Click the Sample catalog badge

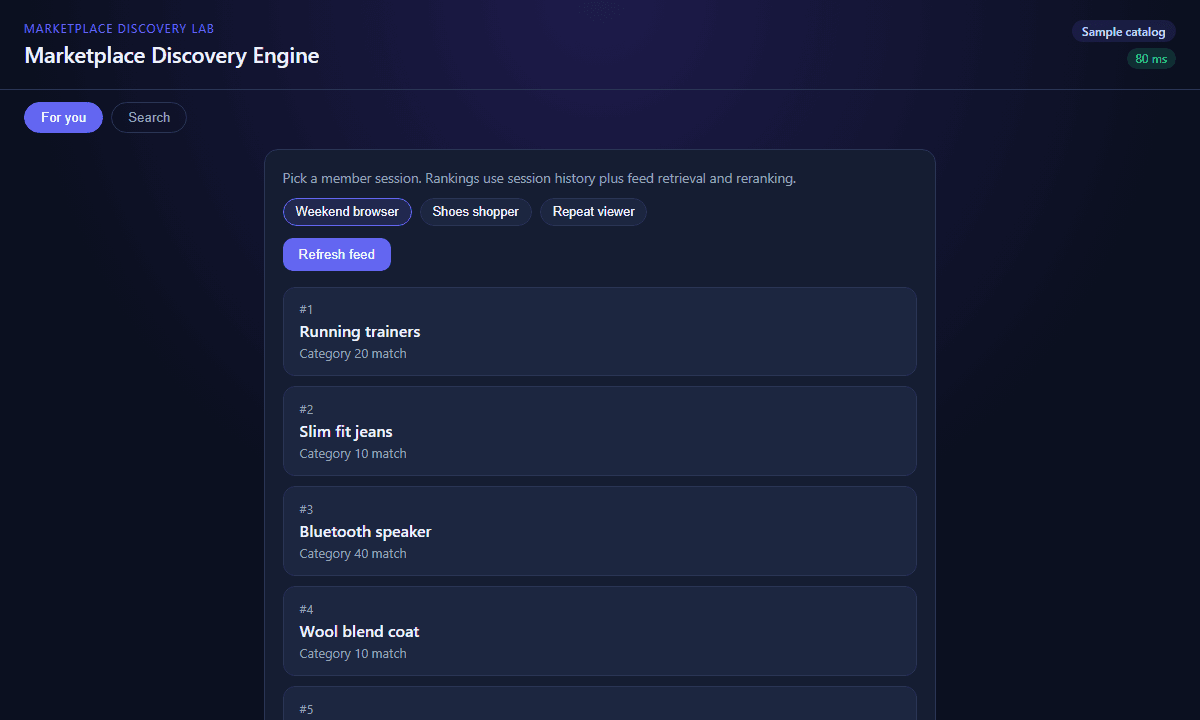click(x=1123, y=32)
